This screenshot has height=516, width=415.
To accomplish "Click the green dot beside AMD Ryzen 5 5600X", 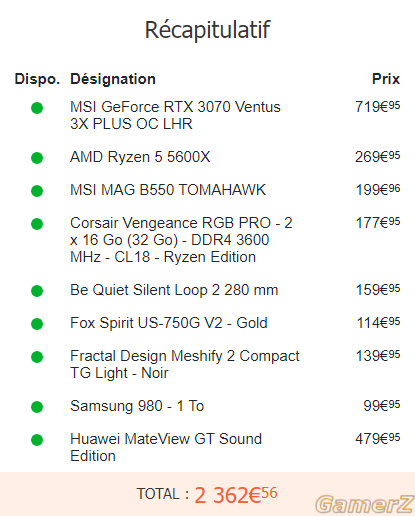I will [37, 158].
